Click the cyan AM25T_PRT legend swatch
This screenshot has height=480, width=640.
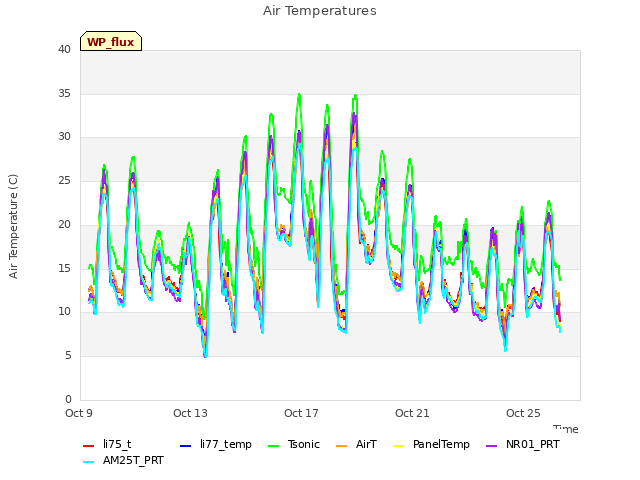click(x=89, y=462)
